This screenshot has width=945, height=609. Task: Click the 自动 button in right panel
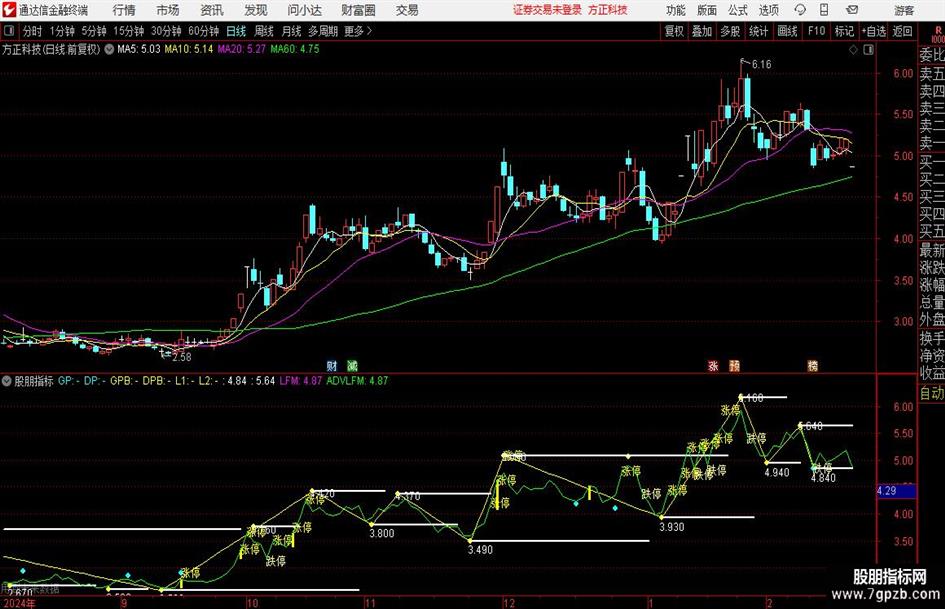pos(932,393)
